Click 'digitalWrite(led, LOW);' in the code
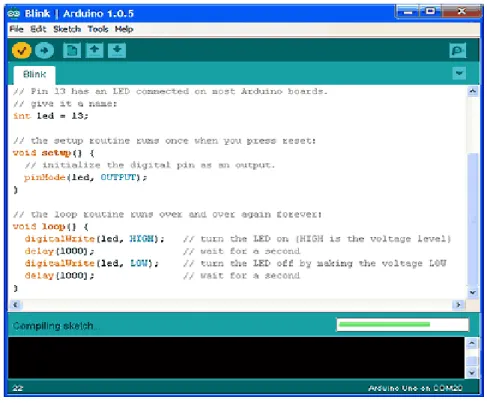Image resolution: width=487 pixels, height=403 pixels. pyautogui.click(x=92, y=263)
